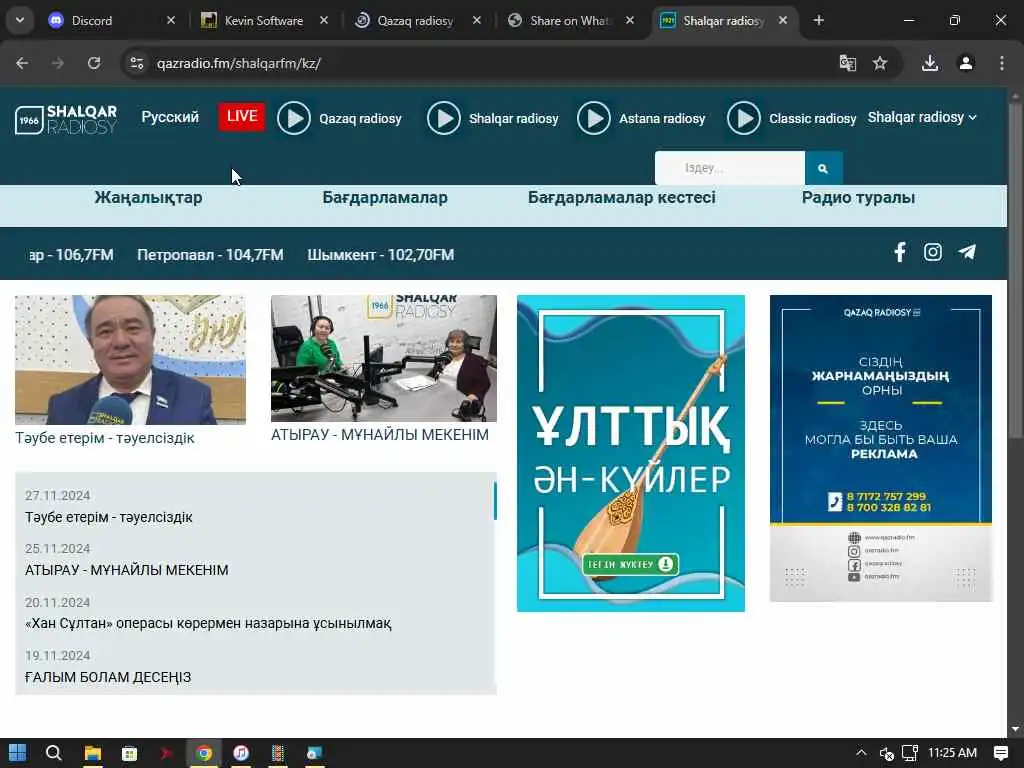Viewport: 1024px width, 768px height.
Task: Click the search input field
Action: pyautogui.click(x=729, y=168)
